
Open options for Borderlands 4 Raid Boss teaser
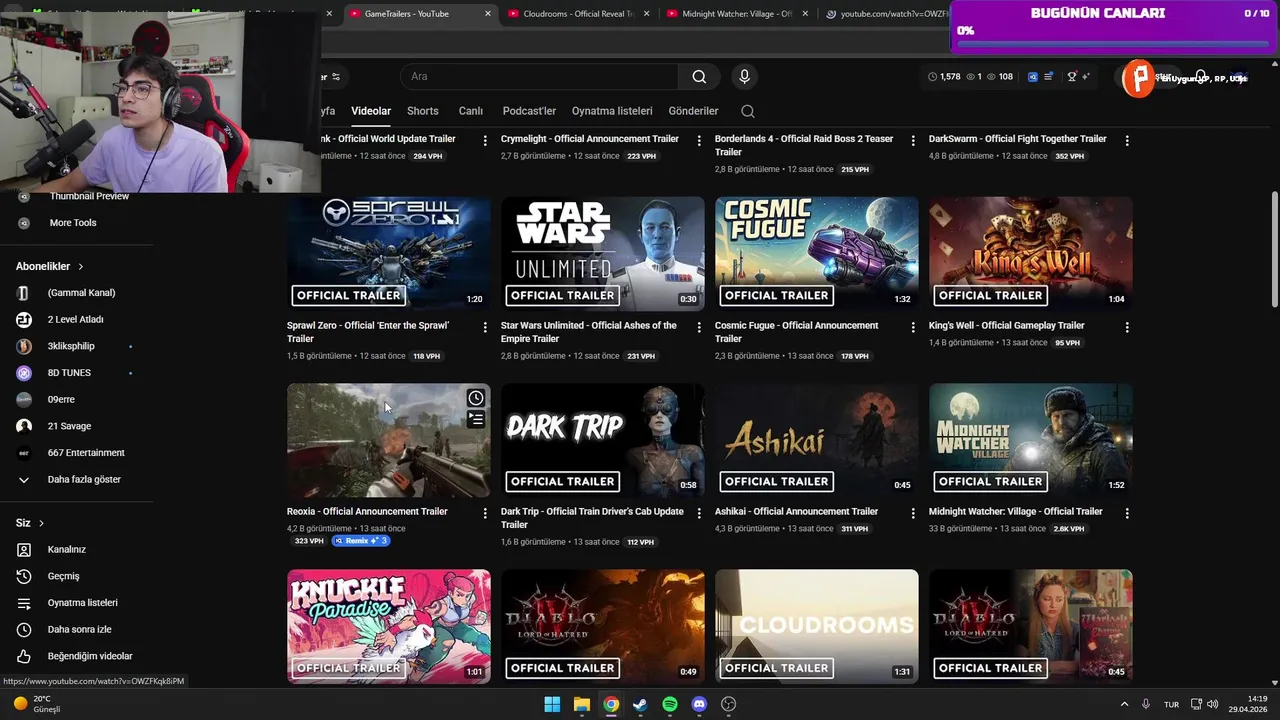click(913, 141)
